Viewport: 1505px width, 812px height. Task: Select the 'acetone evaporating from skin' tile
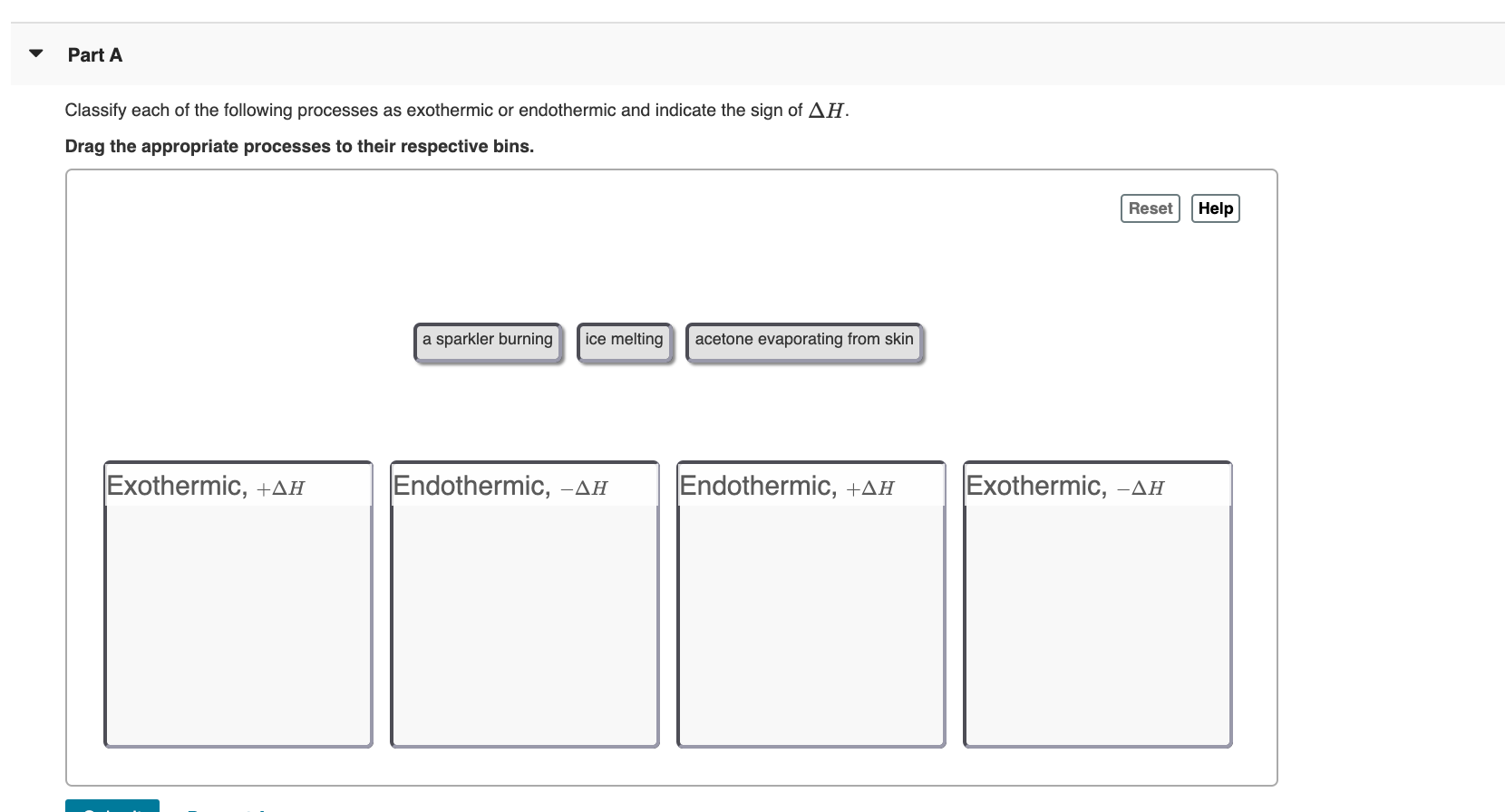coord(804,340)
